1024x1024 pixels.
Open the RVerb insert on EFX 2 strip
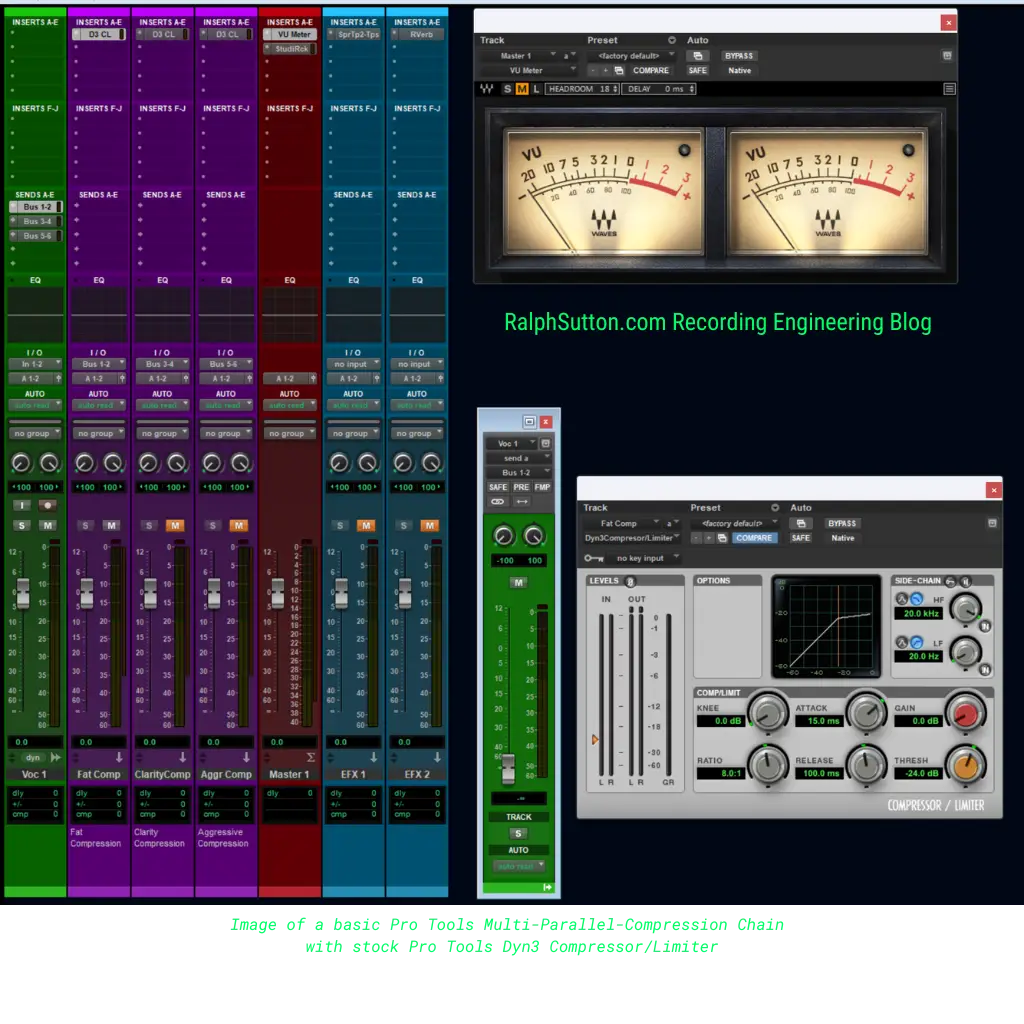coord(417,35)
